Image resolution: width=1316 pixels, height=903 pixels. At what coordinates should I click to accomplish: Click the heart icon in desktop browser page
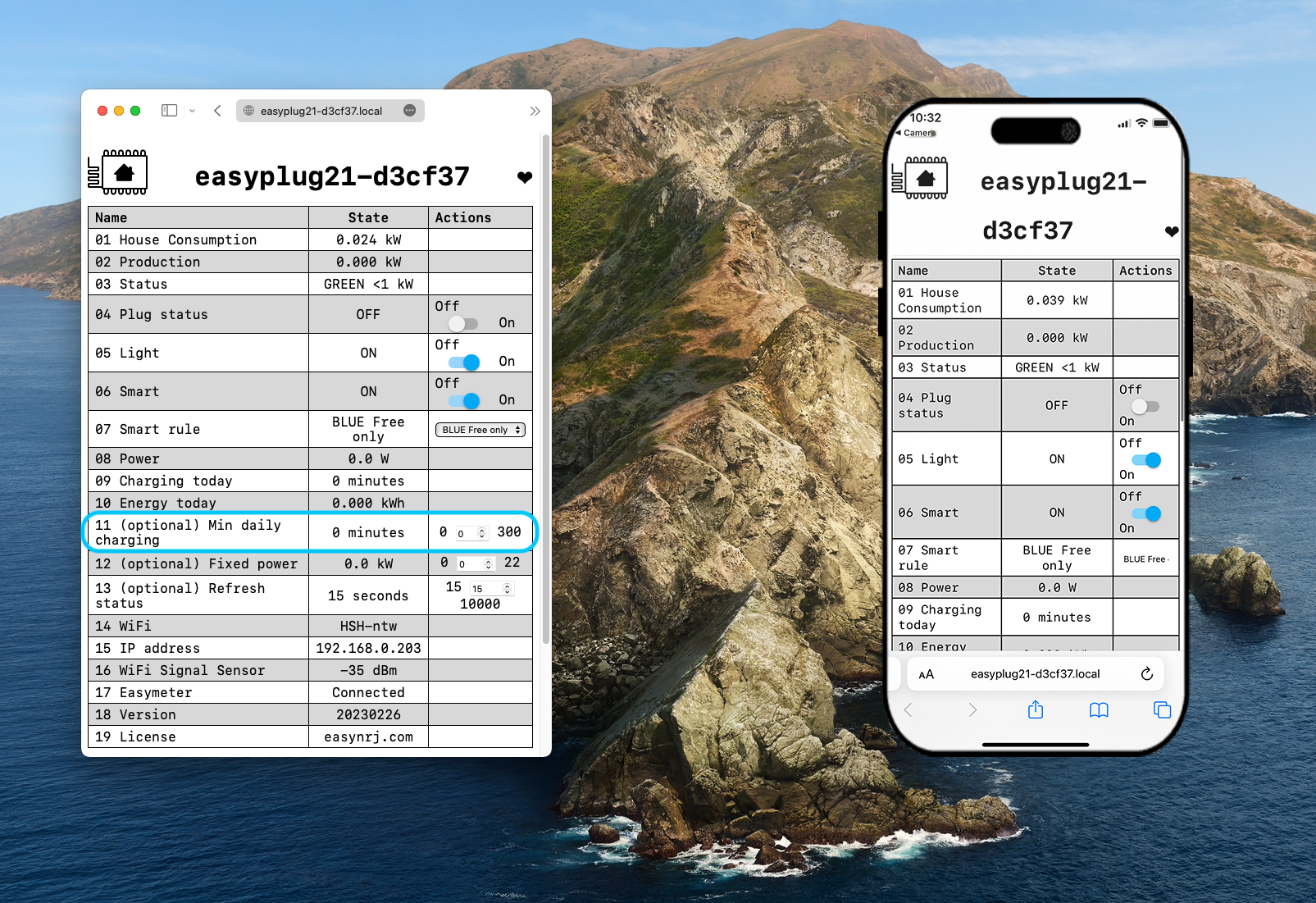525,177
